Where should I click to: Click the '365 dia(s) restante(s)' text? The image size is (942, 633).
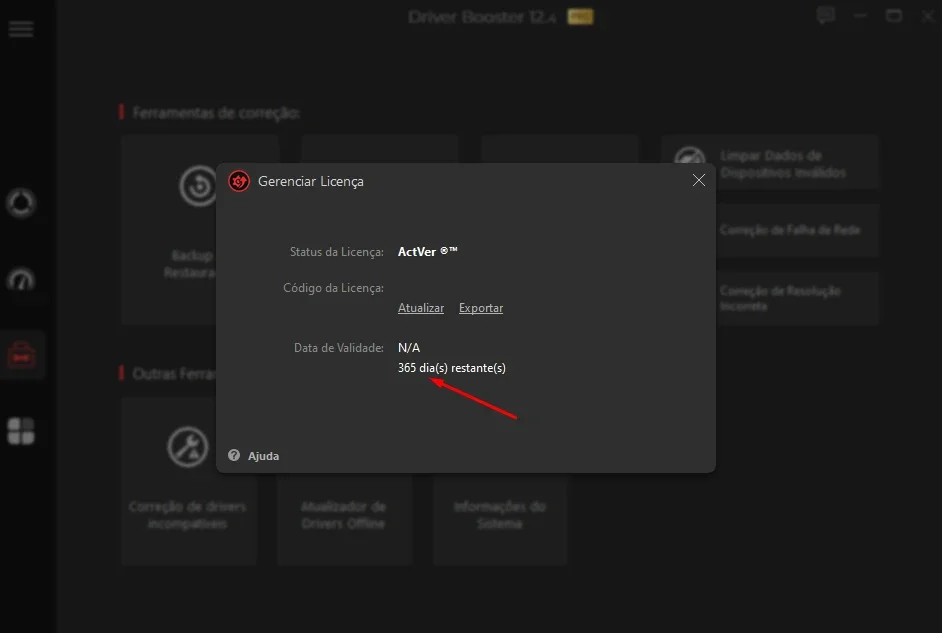pyautogui.click(x=452, y=368)
